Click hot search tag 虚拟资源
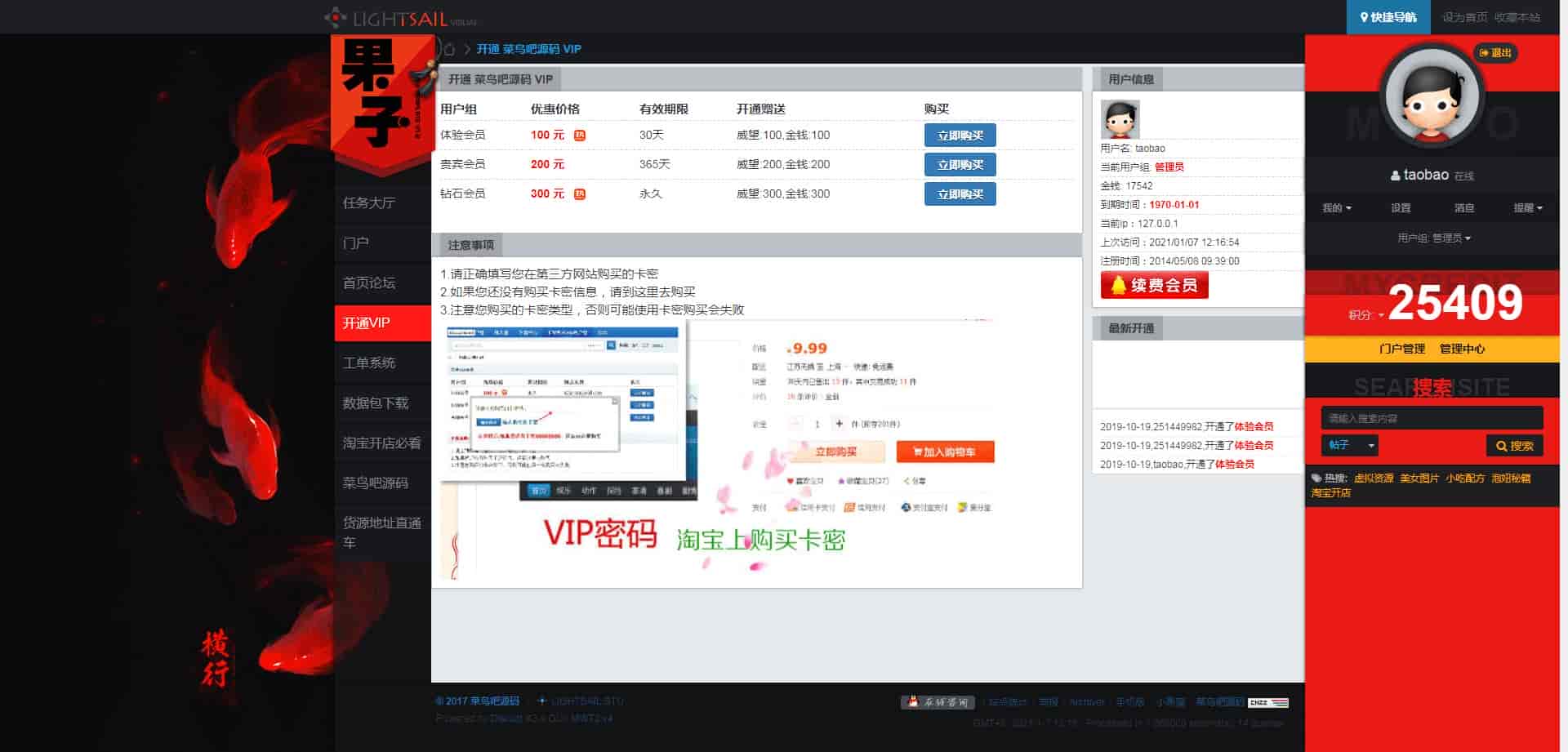The height and width of the screenshot is (752, 1568). tap(1374, 478)
